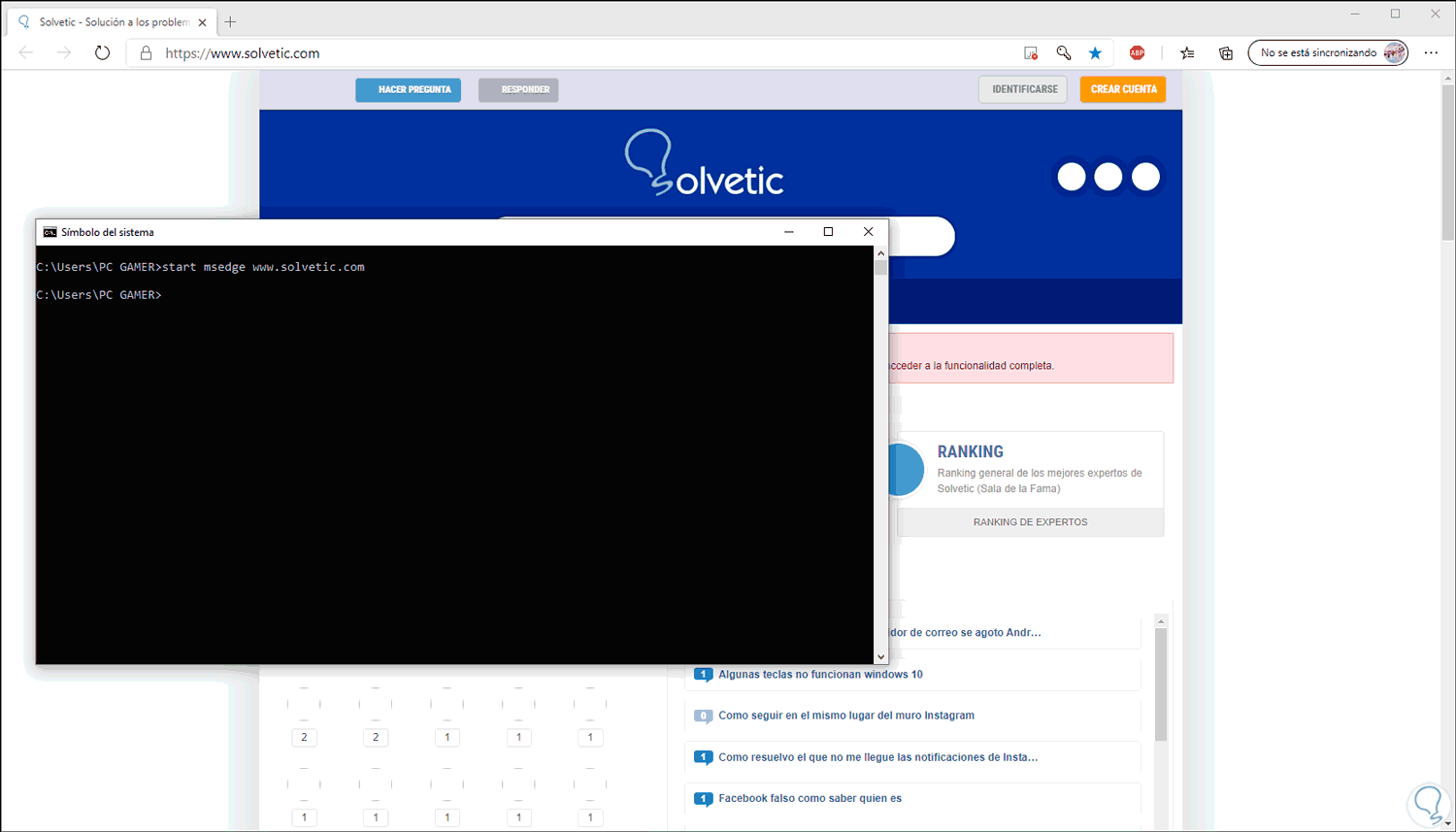This screenshot has height=832, width=1456.
Task: Open the Favorites list in Edge toolbar
Action: pyautogui.click(x=1187, y=53)
